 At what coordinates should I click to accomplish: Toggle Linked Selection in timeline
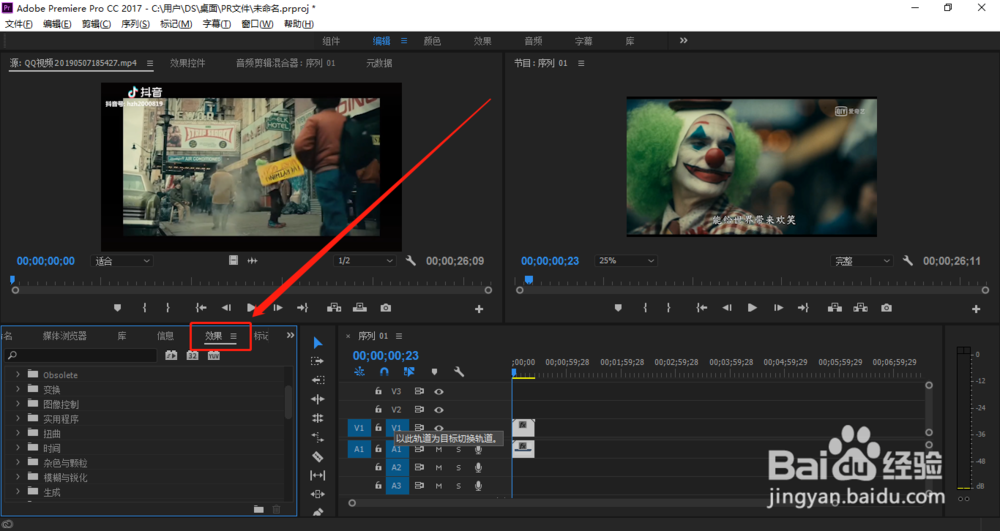[409, 372]
